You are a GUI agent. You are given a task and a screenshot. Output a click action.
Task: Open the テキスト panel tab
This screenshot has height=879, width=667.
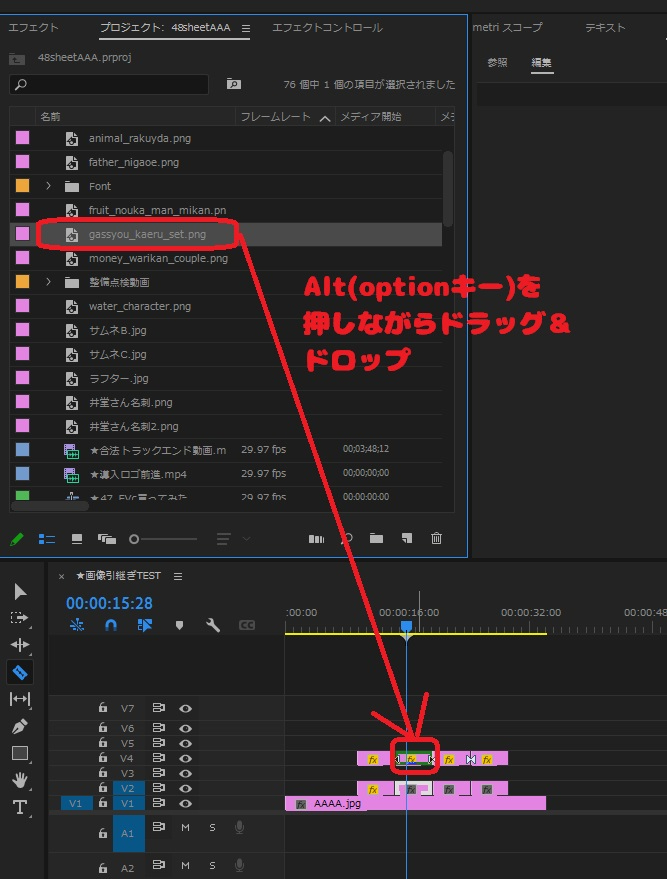(605, 27)
